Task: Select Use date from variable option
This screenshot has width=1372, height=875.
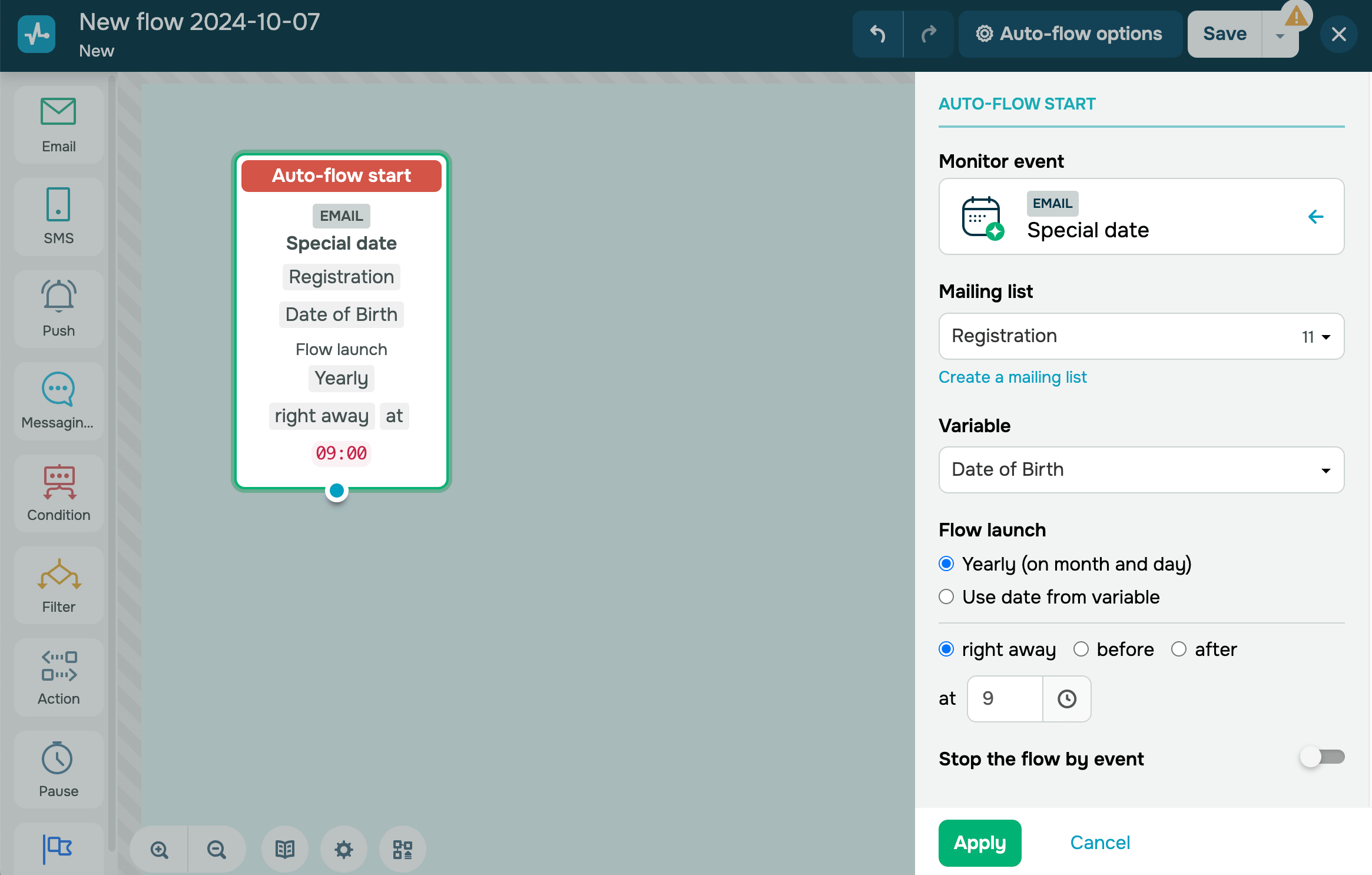Action: coord(946,597)
